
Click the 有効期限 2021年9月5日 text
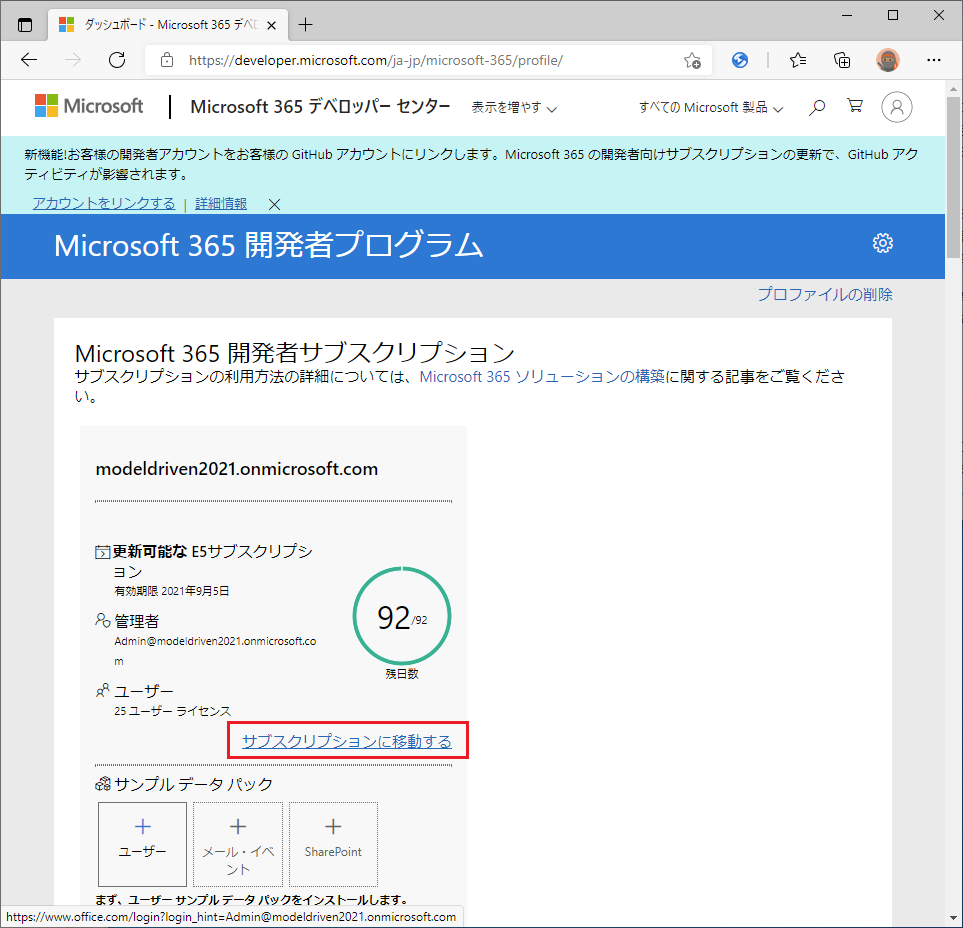172,591
